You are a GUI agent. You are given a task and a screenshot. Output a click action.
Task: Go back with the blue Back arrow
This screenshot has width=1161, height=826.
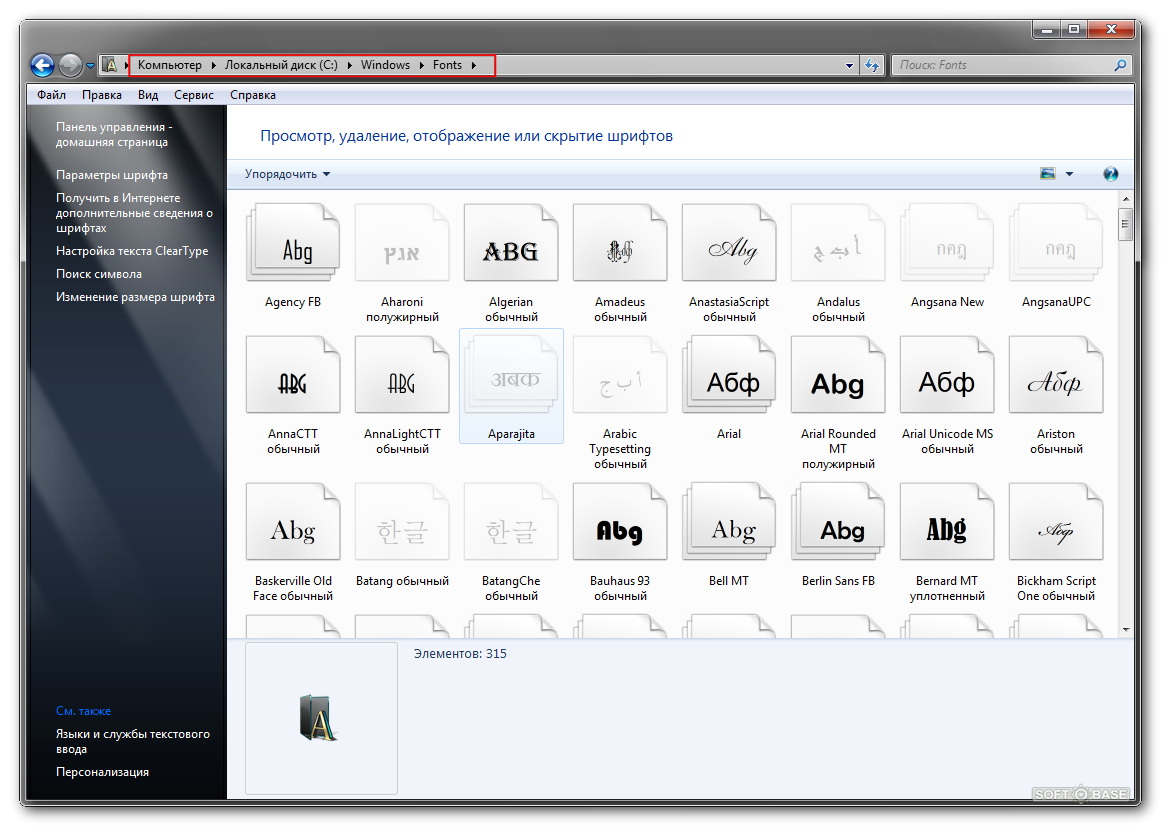[x=42, y=65]
